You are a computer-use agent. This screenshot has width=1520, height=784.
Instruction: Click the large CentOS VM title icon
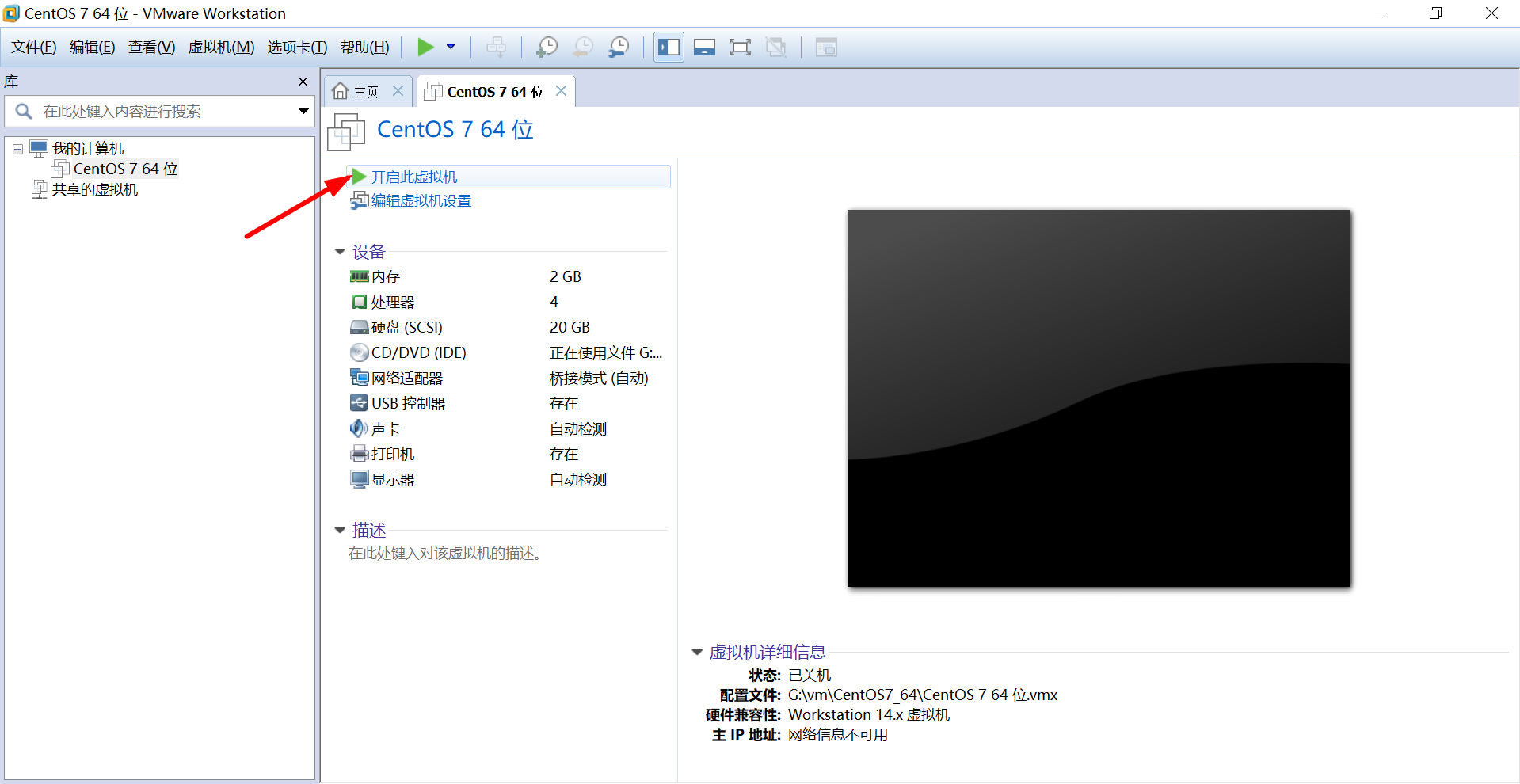(346, 131)
